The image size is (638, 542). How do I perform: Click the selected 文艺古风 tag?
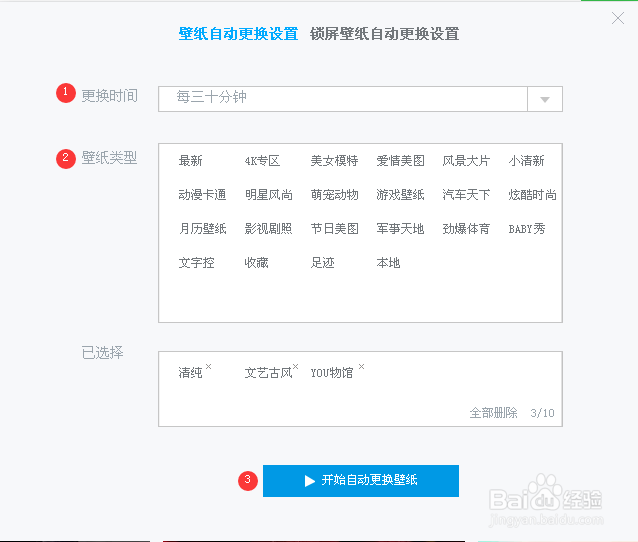pos(269,372)
